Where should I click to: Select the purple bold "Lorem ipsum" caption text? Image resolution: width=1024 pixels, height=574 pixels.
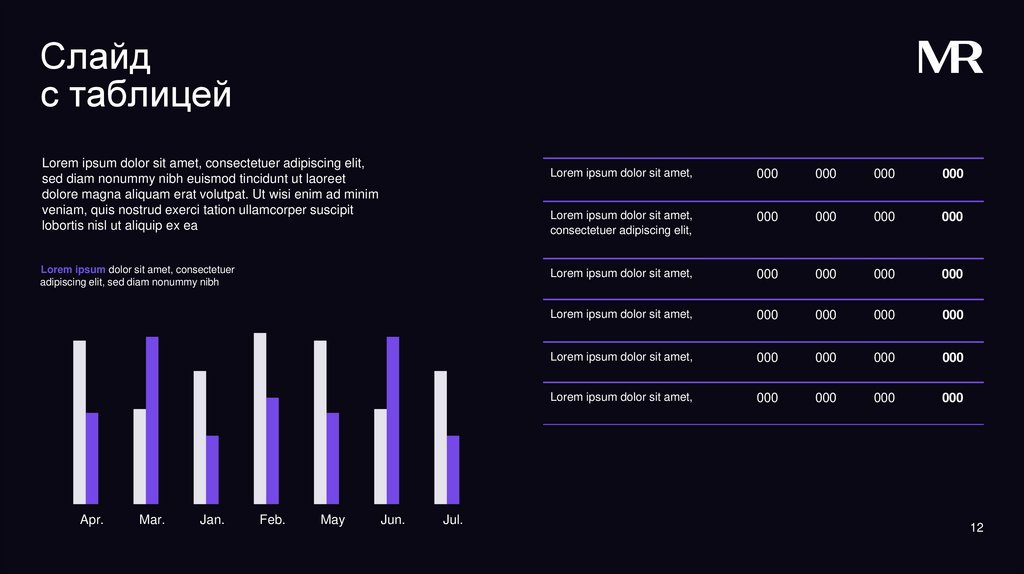click(x=73, y=270)
